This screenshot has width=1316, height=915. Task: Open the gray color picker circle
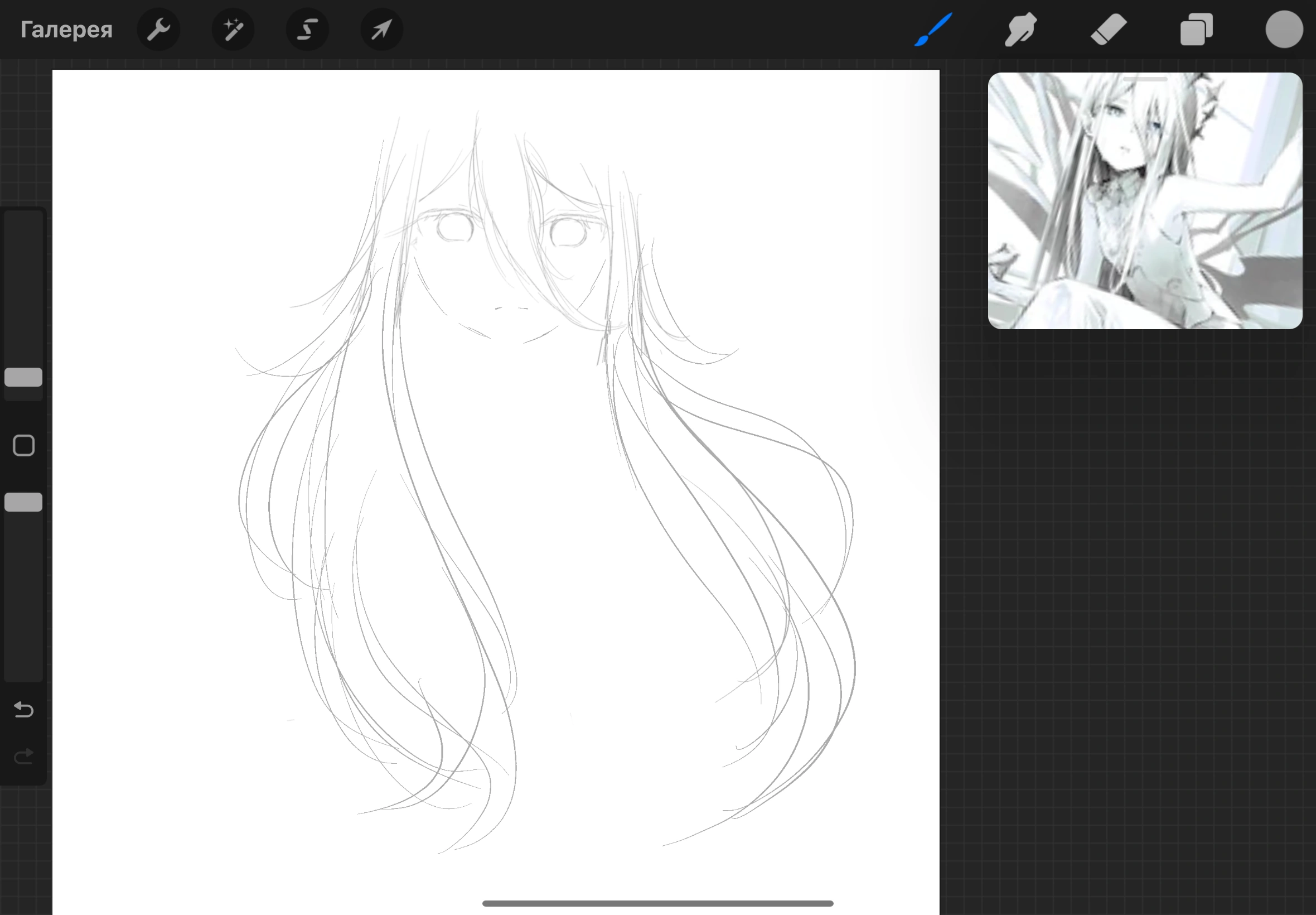(1284, 29)
